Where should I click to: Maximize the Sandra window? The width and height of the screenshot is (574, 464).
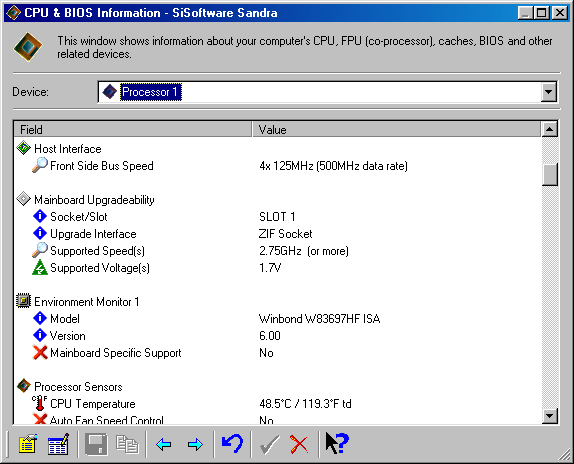tap(541, 13)
